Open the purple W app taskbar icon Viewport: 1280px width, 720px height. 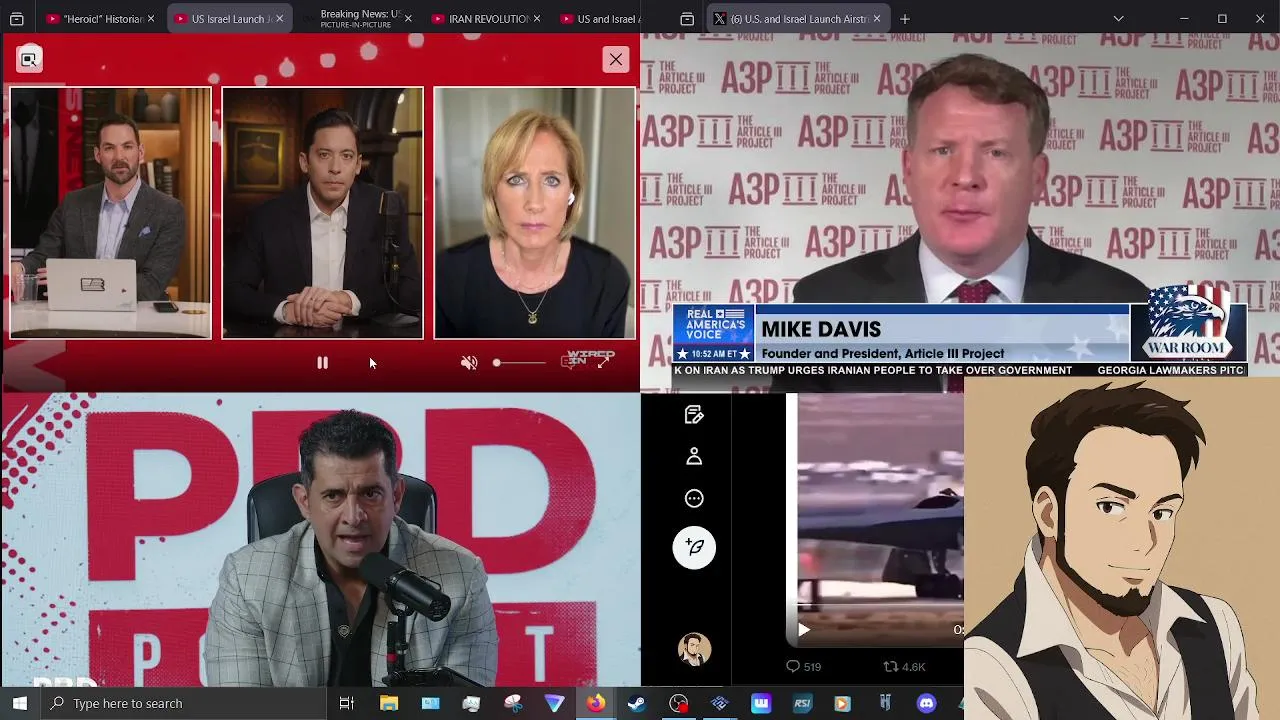click(x=761, y=703)
